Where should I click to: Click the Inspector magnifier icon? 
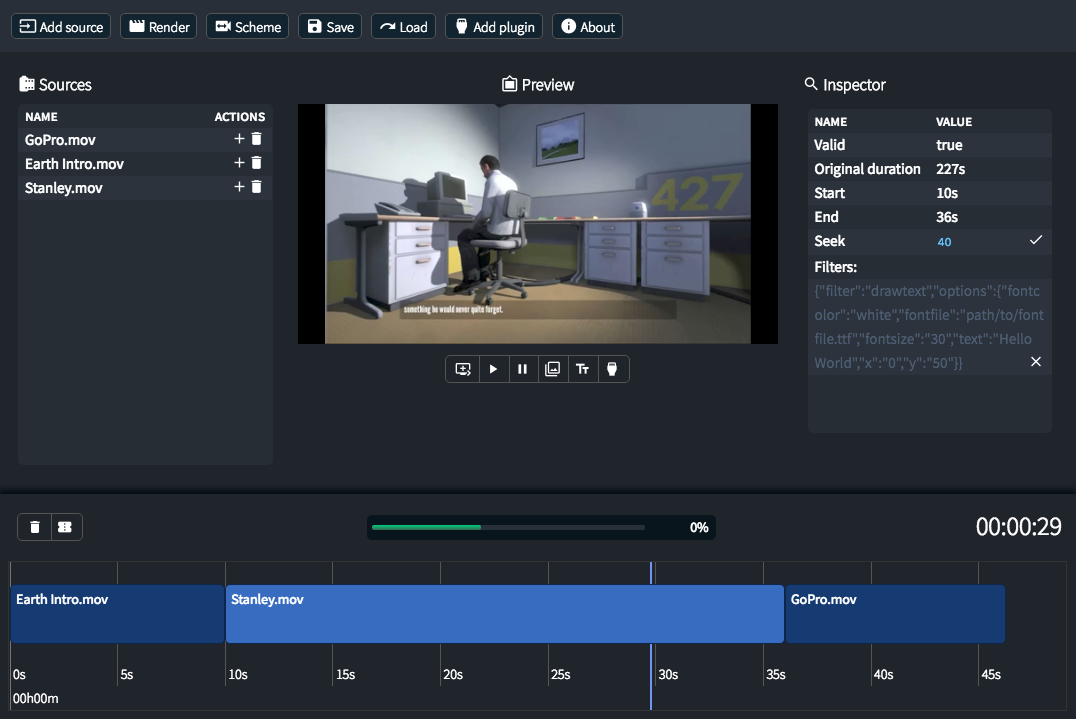click(x=810, y=84)
